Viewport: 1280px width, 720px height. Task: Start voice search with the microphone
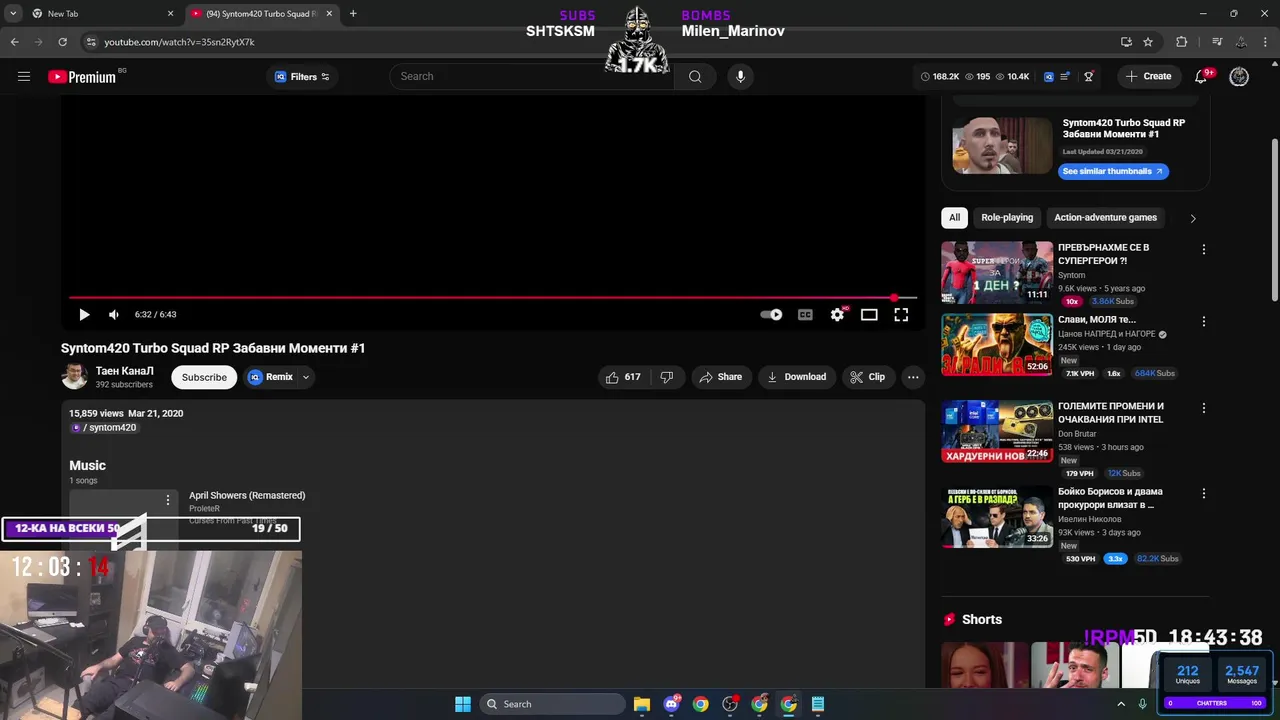coord(740,76)
